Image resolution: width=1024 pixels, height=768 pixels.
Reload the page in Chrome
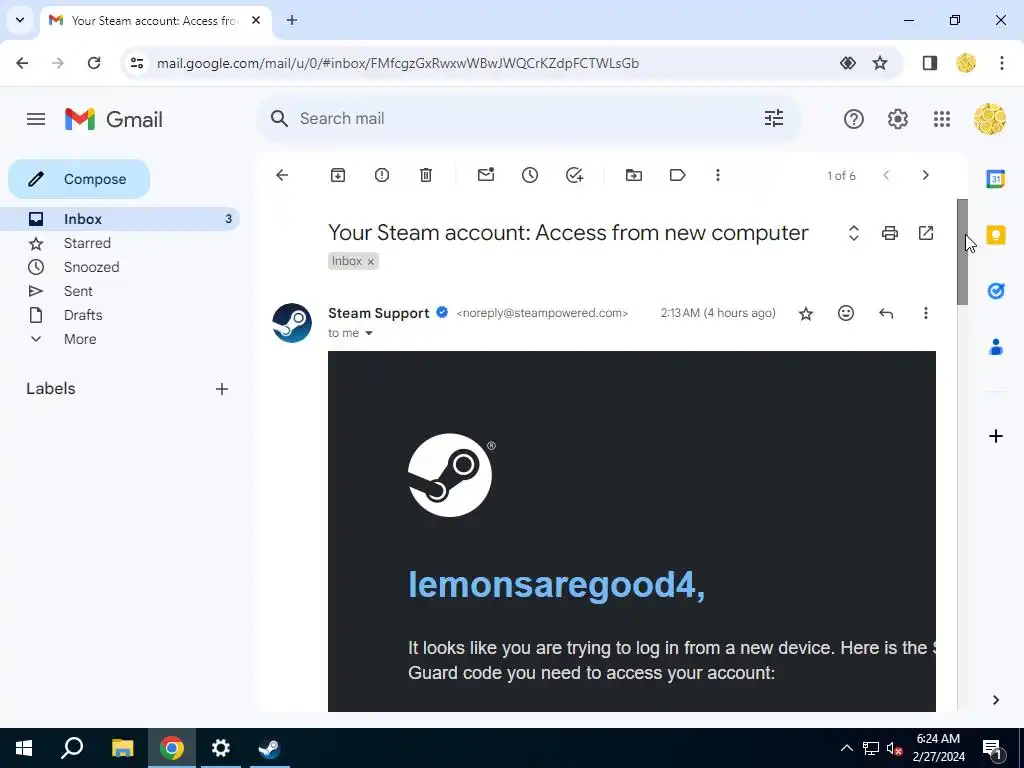[x=94, y=63]
